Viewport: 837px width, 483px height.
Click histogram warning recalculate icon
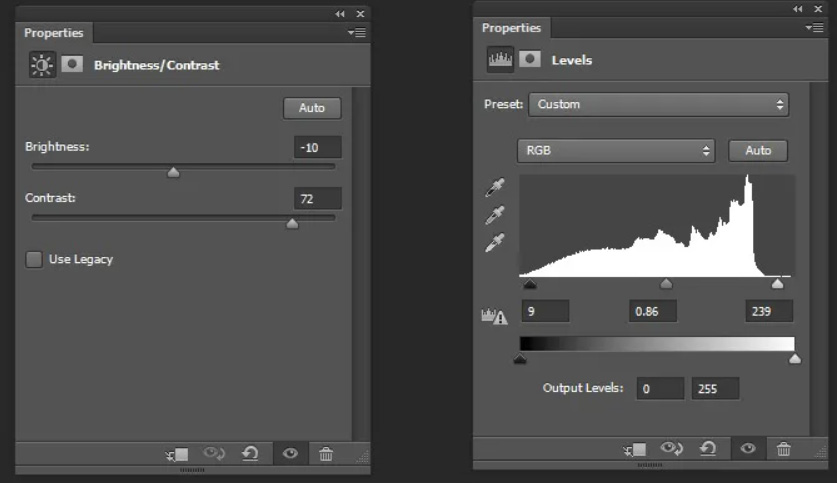pyautogui.click(x=494, y=316)
